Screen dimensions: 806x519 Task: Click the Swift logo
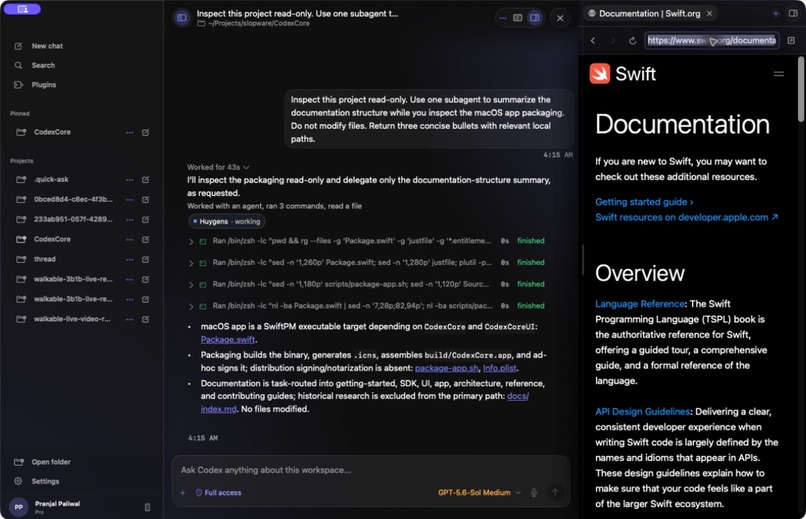tap(622, 74)
